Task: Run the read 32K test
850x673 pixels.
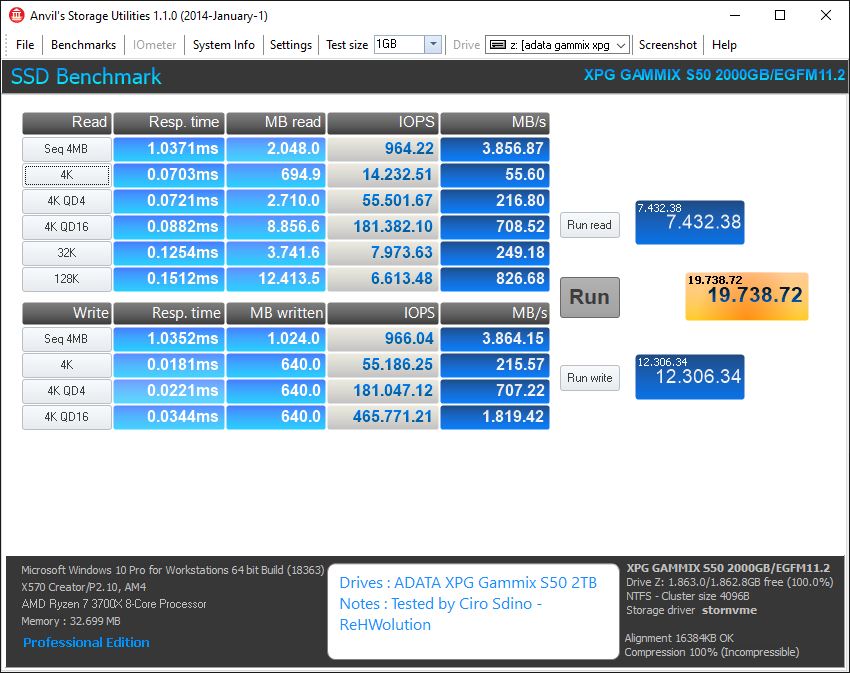Action: 67,253
